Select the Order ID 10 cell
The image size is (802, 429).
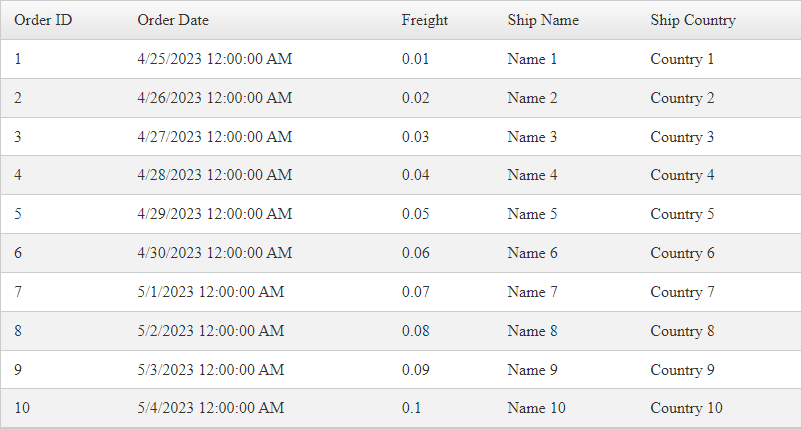point(22,409)
